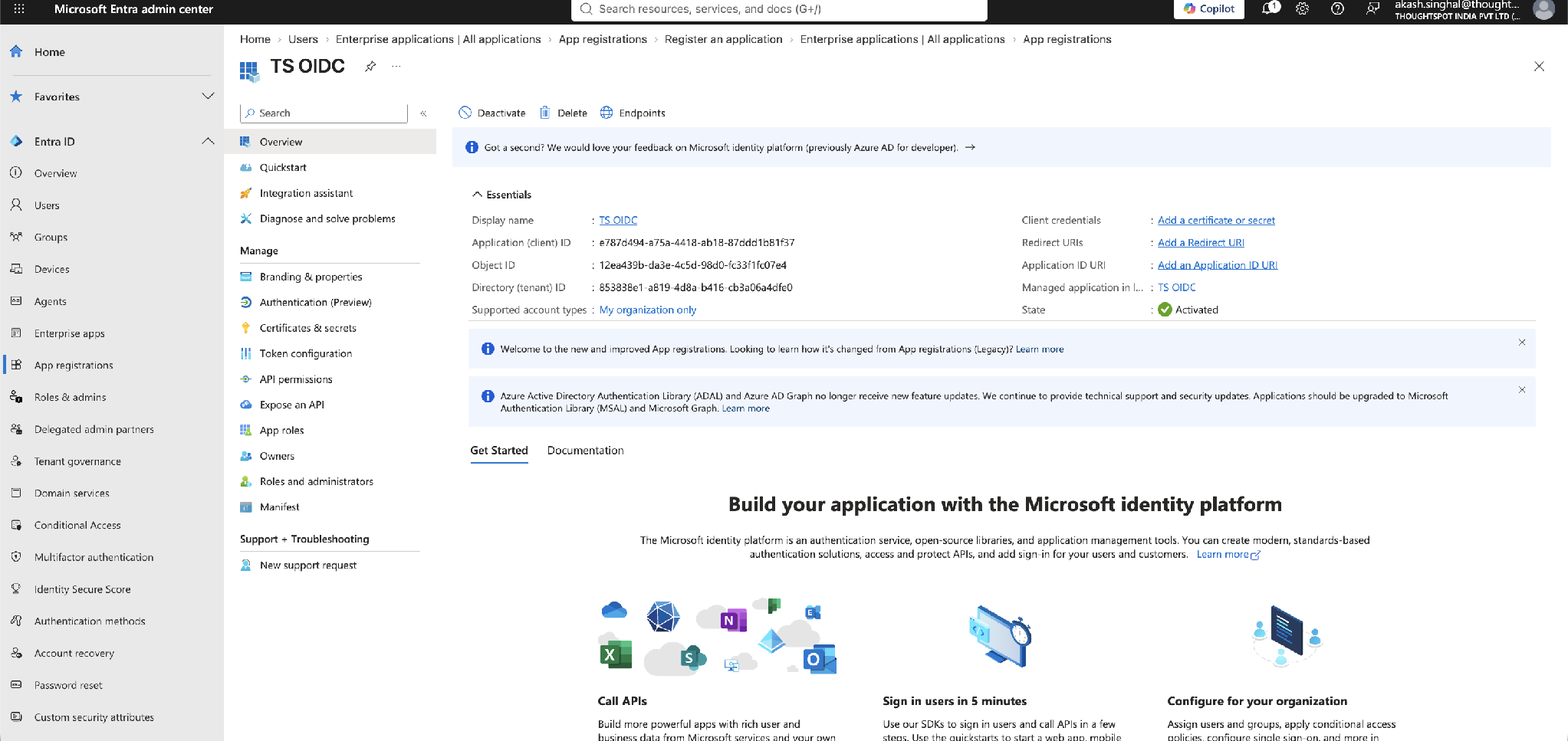Open Authentication (Preview)
The width and height of the screenshot is (1568, 741).
coord(315,303)
